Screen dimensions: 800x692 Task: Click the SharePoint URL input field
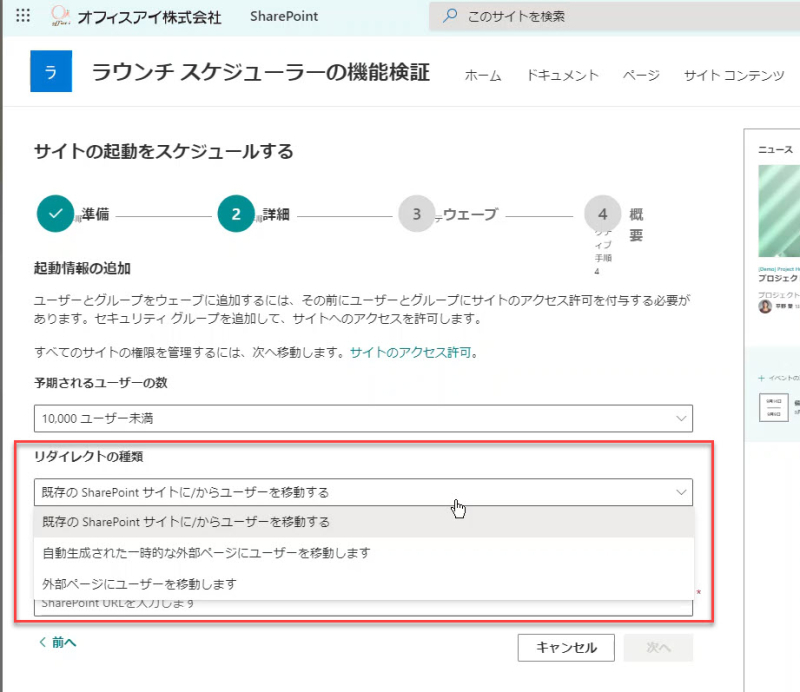coord(363,607)
